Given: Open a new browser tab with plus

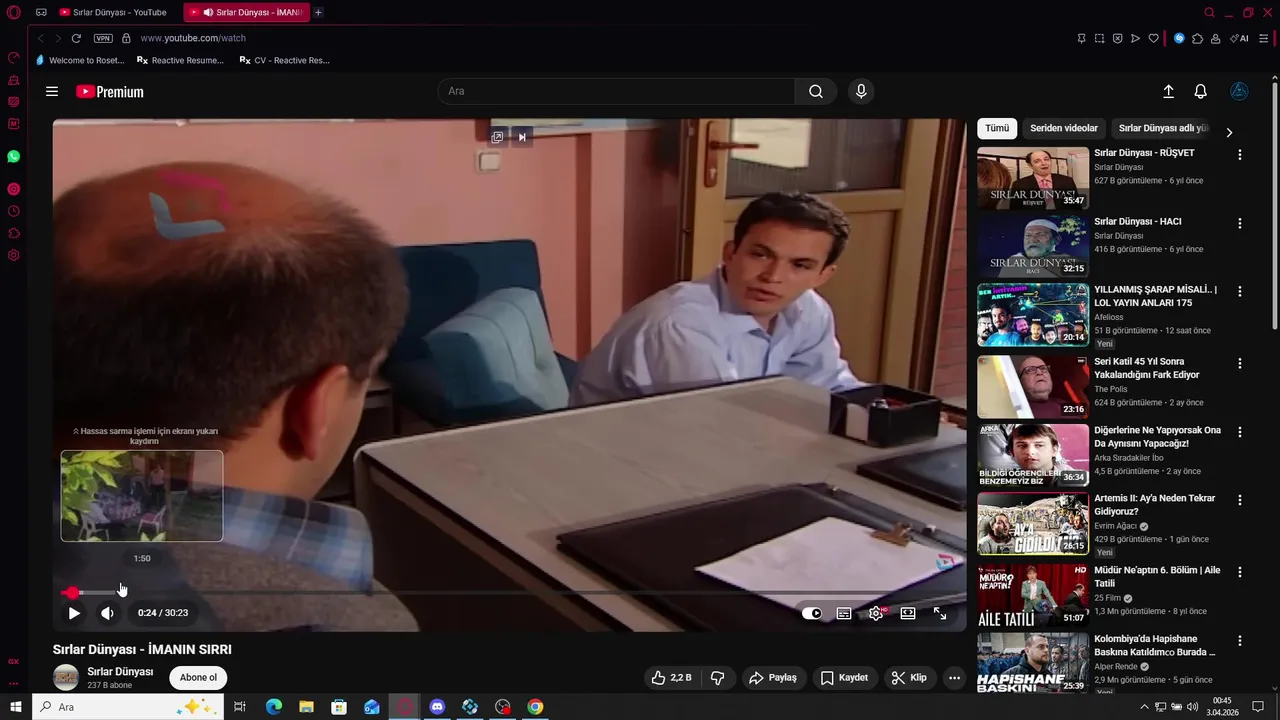Looking at the screenshot, I should point(318,12).
